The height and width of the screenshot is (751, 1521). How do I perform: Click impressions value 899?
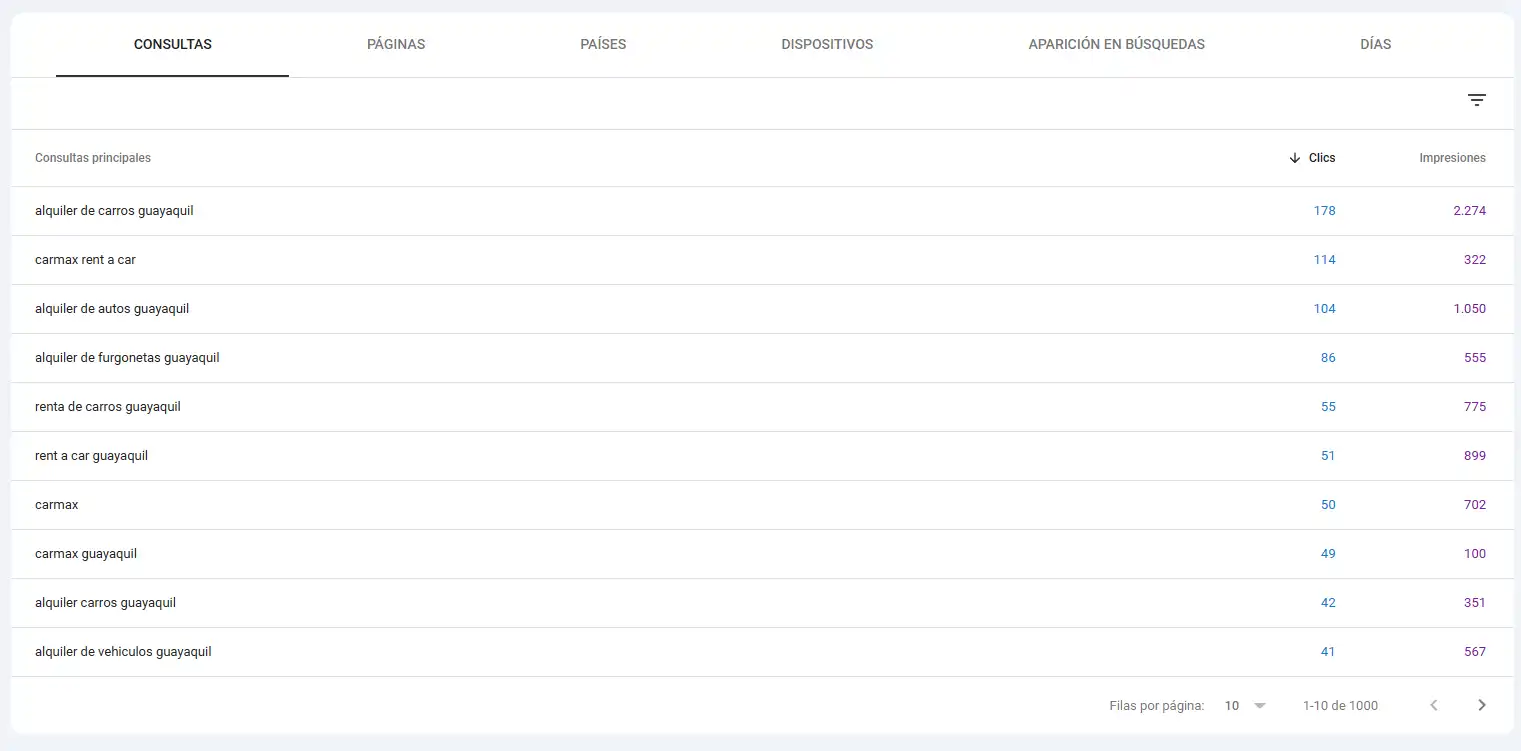pyautogui.click(x=1475, y=456)
